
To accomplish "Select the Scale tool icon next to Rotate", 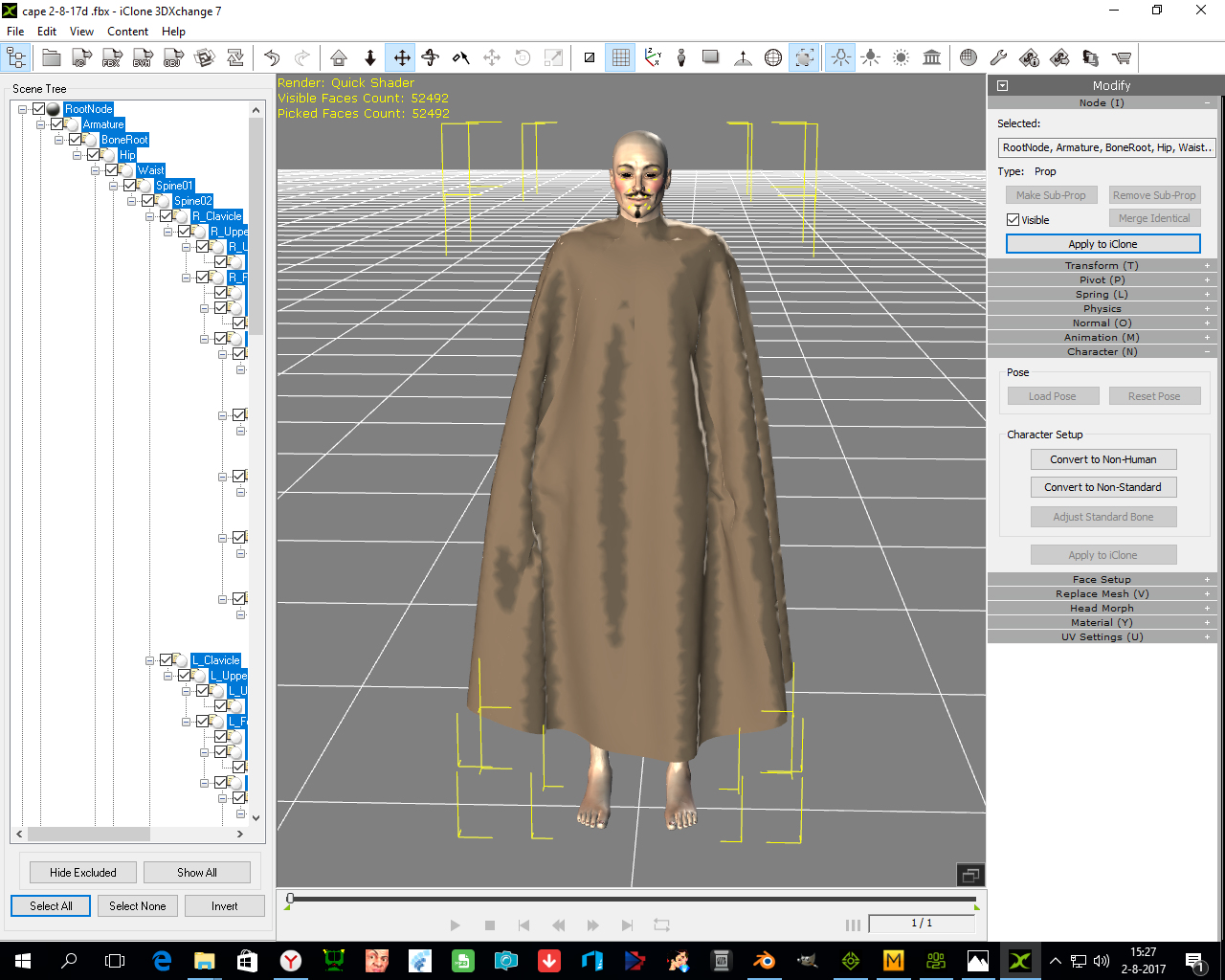I will 461,58.
